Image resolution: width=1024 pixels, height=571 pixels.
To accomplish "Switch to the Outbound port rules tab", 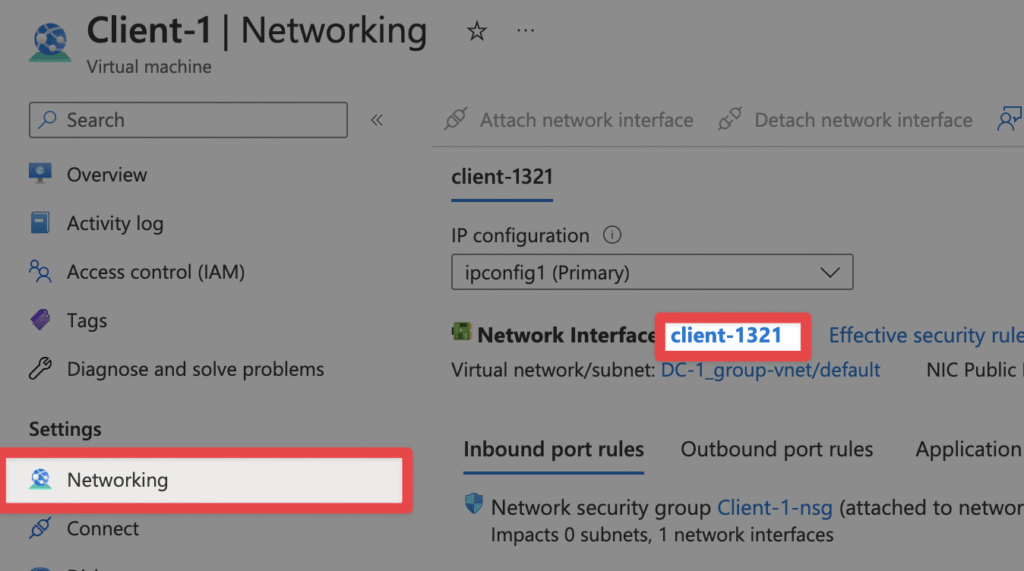I will click(776, 449).
